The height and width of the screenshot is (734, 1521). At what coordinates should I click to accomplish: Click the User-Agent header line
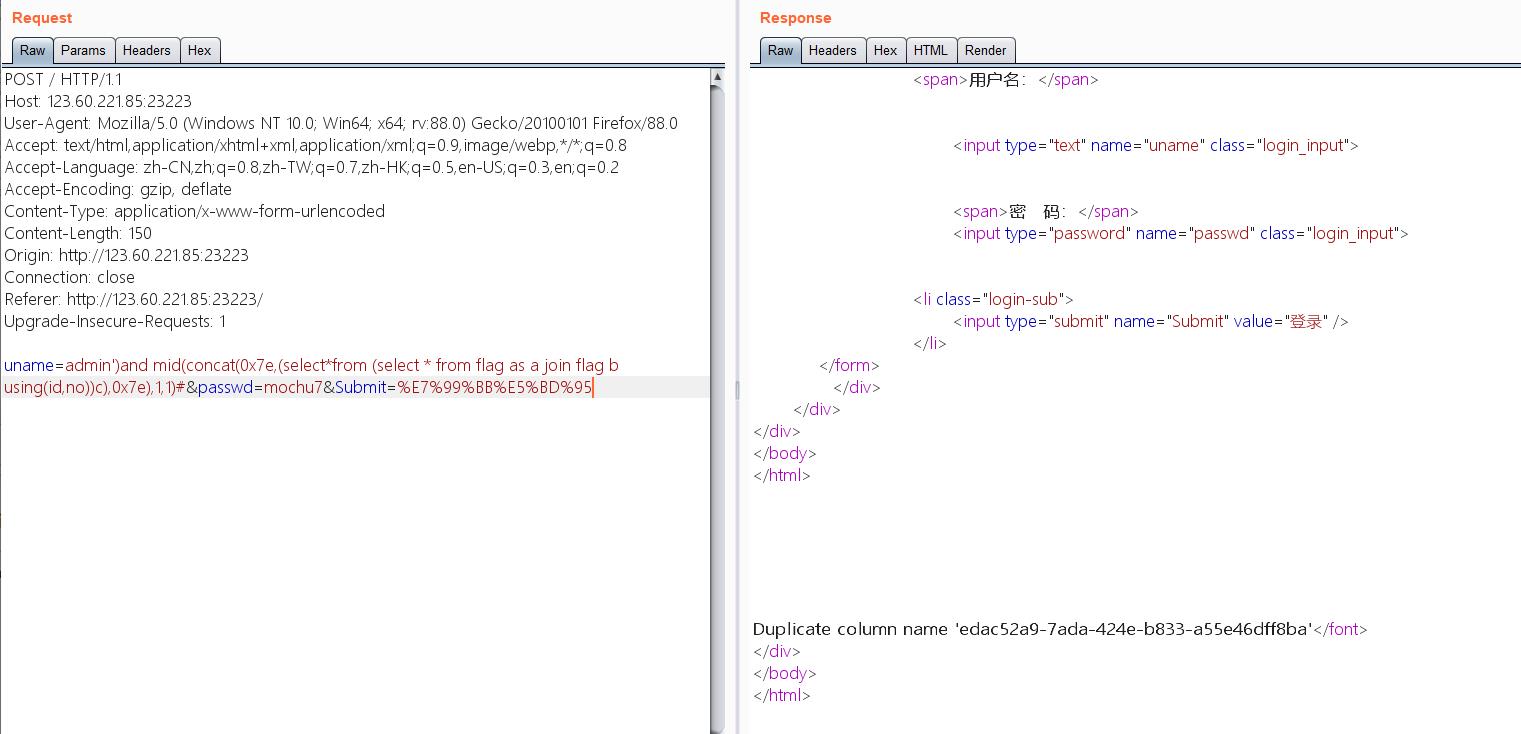(341, 123)
